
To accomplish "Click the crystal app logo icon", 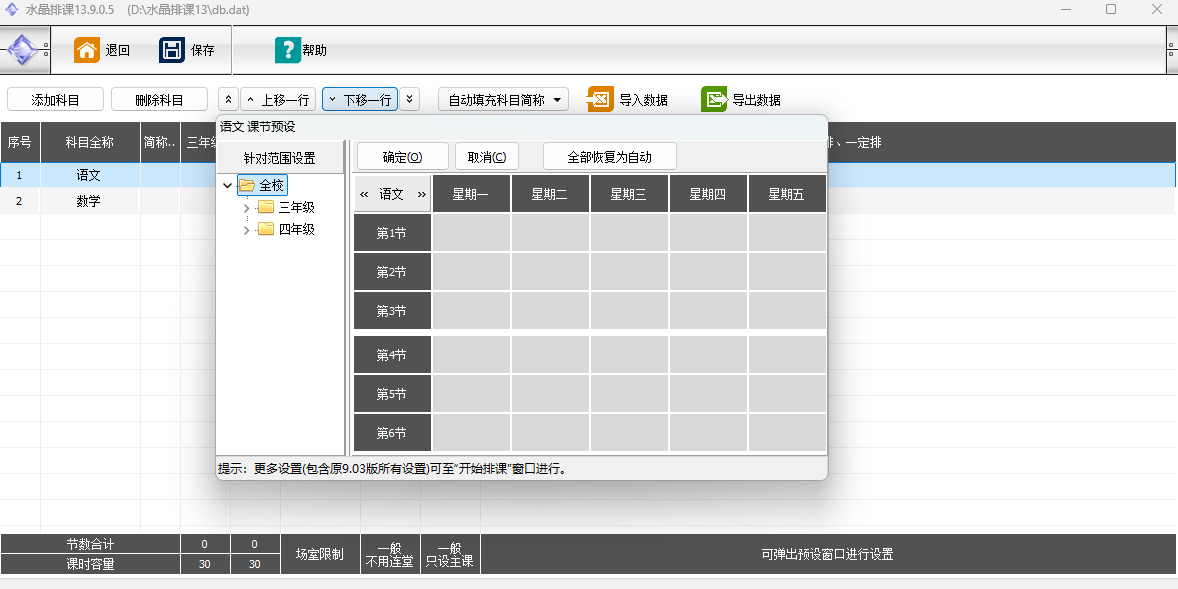I will click(22, 50).
